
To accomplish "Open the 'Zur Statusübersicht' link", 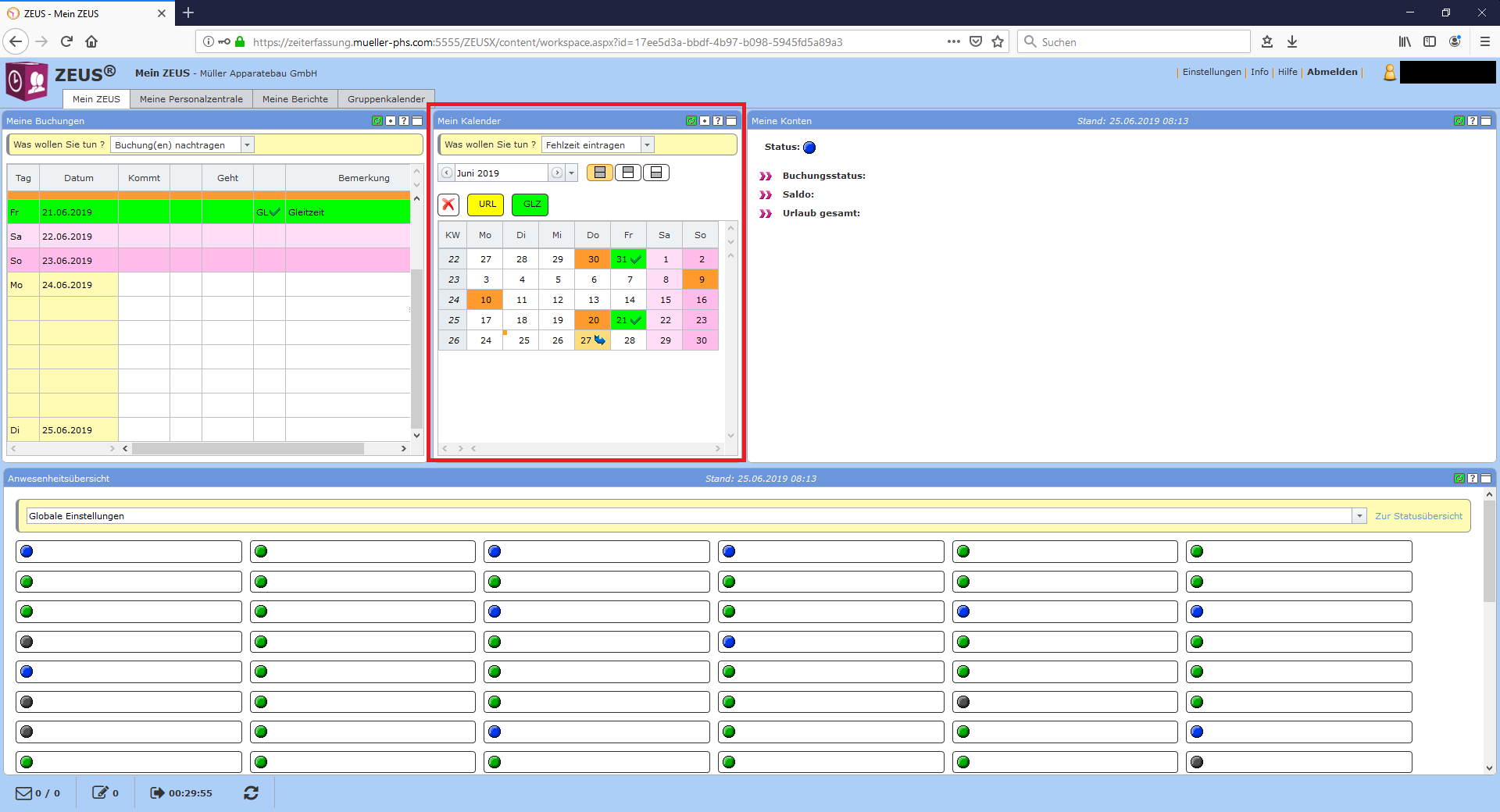I will pyautogui.click(x=1418, y=516).
